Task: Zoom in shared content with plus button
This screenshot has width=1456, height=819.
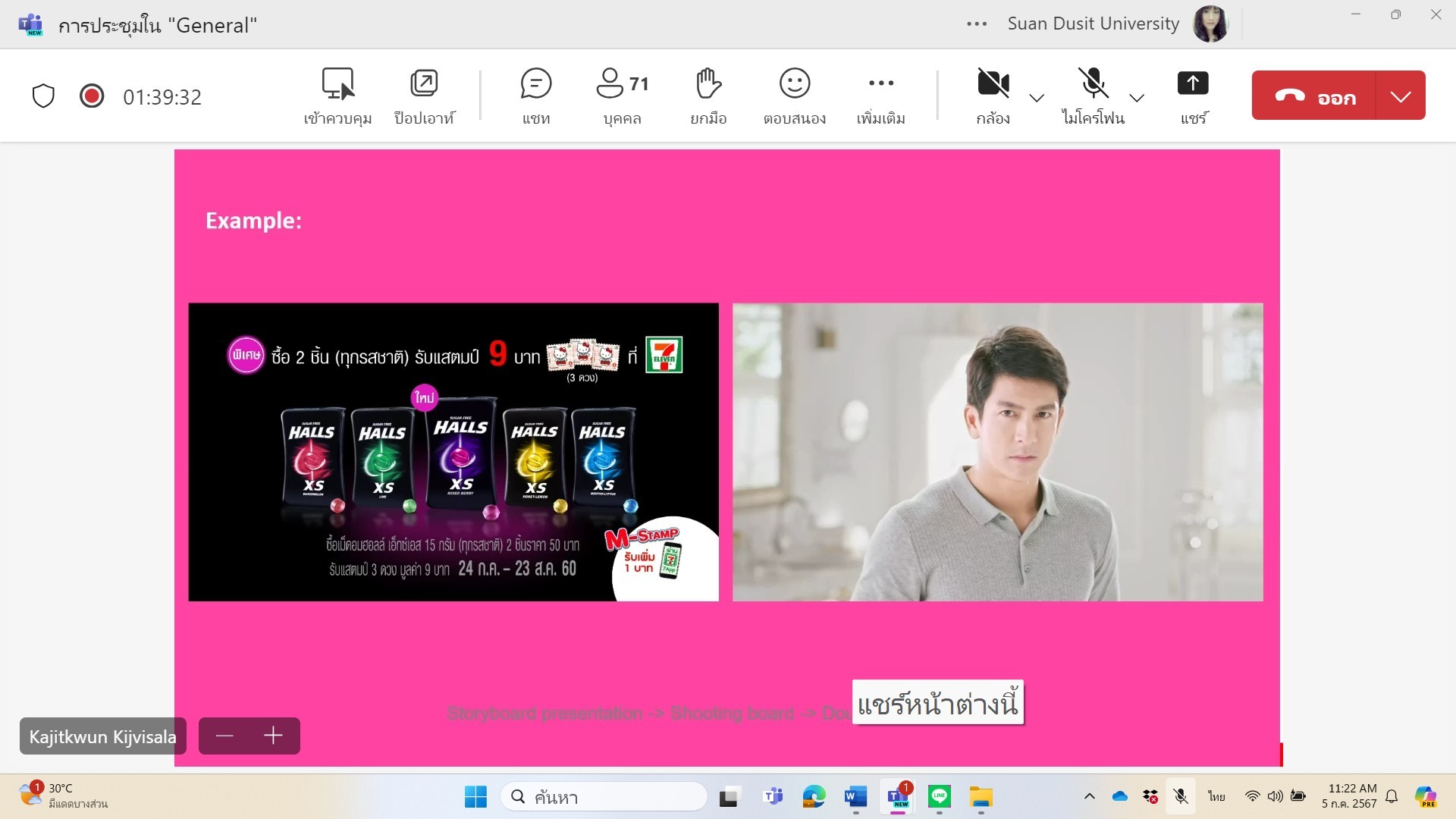Action: [x=274, y=736]
